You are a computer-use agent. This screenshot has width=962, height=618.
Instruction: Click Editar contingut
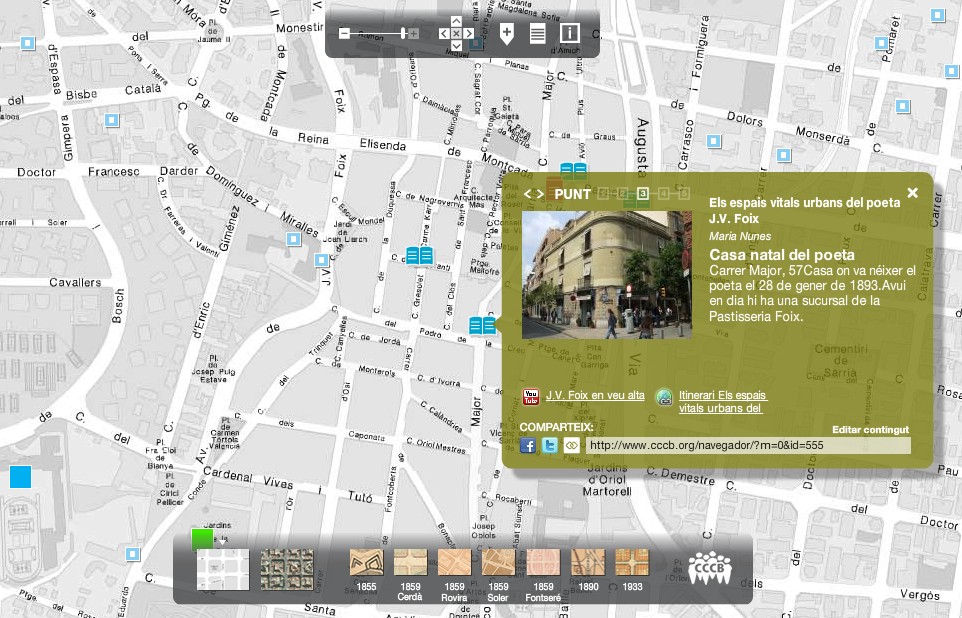[870, 429]
